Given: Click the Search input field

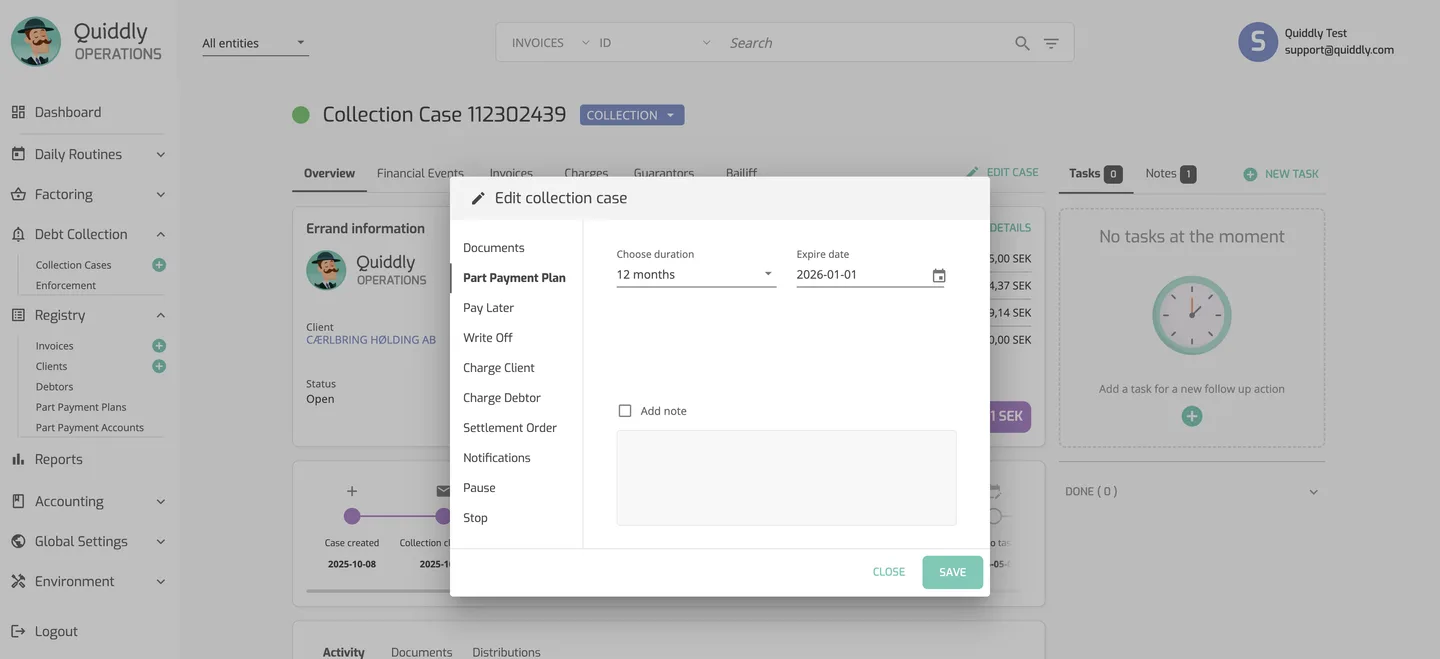Looking at the screenshot, I should pos(865,43).
